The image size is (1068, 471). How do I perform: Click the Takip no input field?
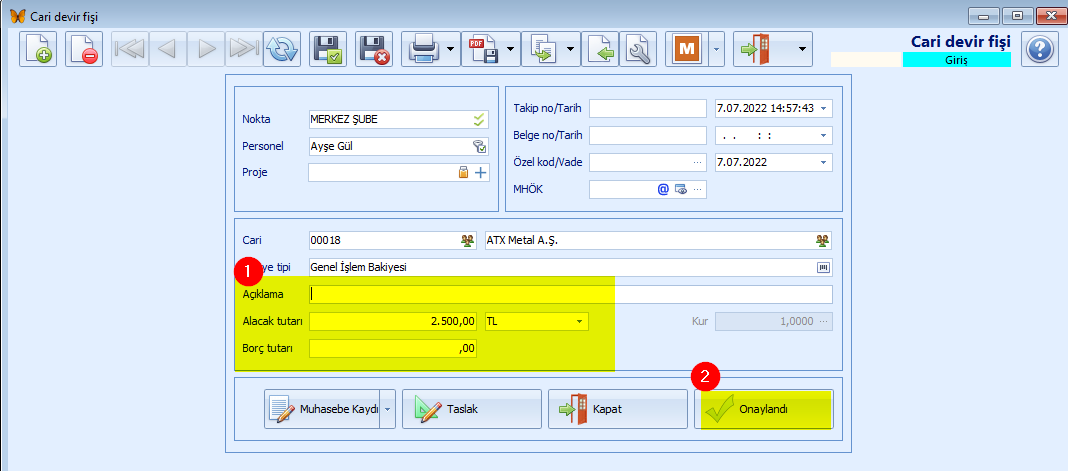[x=648, y=108]
